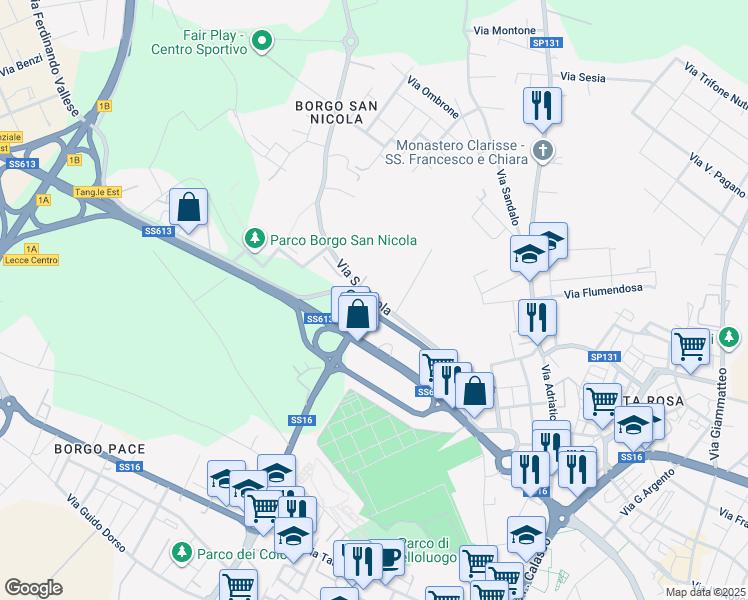748x600 pixels.
Task: Select the shopping bag marker at SS613 roundabout
Action: 358,315
